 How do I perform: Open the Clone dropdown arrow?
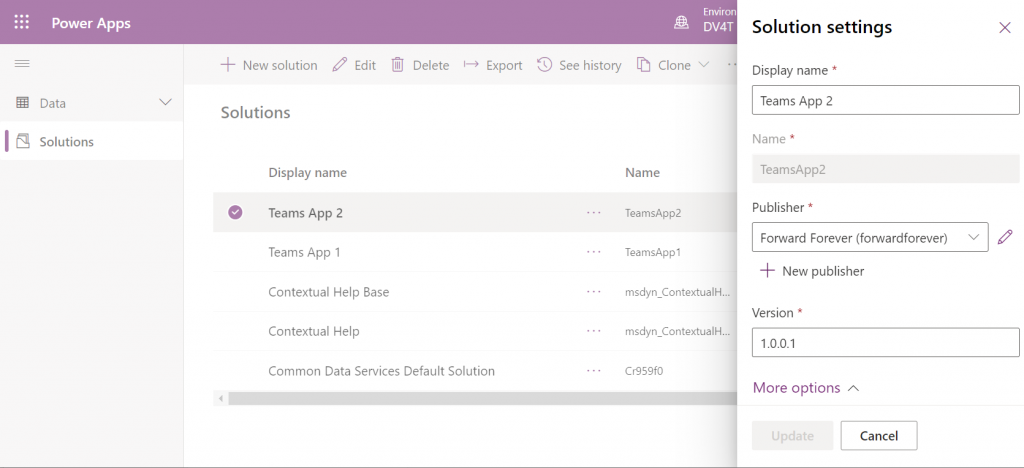click(x=703, y=65)
